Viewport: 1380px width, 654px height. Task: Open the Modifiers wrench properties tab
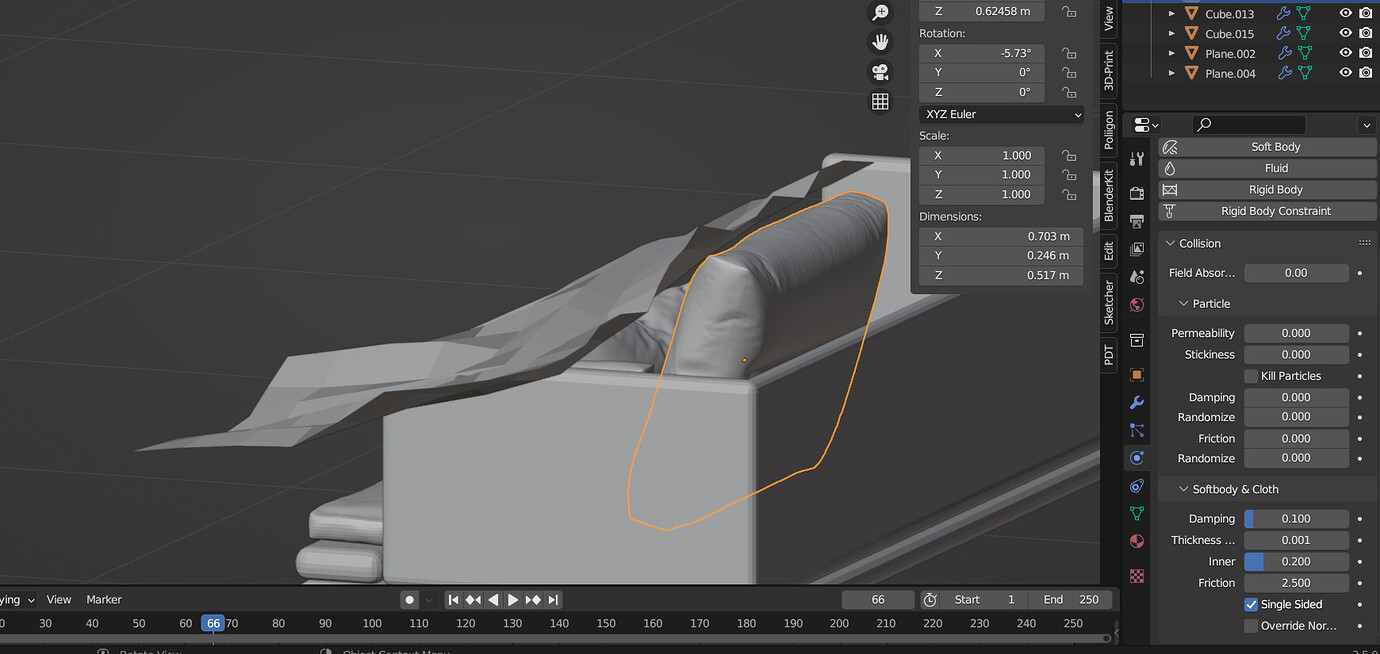tap(1136, 402)
